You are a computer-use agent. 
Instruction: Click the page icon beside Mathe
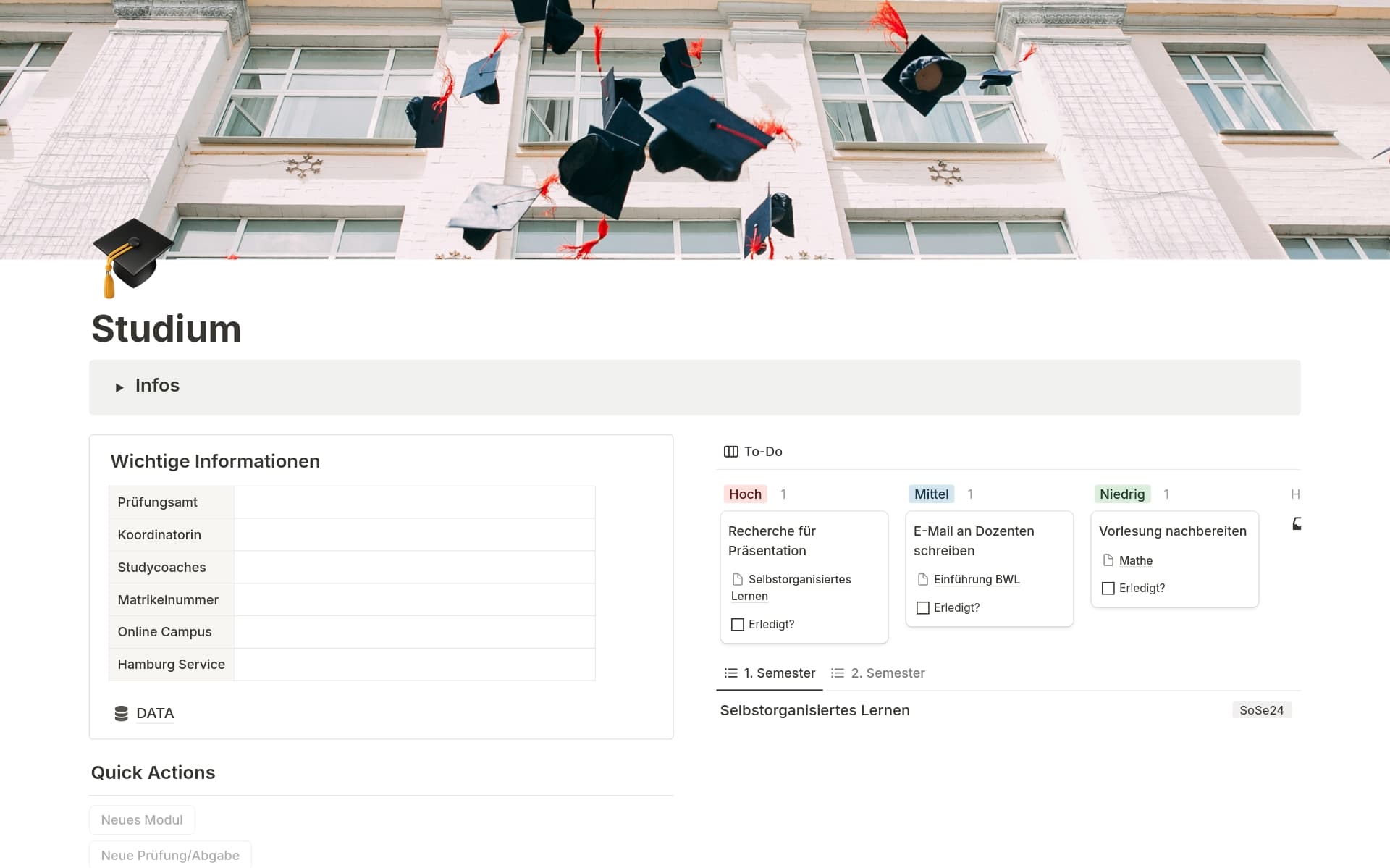pyautogui.click(x=1108, y=560)
